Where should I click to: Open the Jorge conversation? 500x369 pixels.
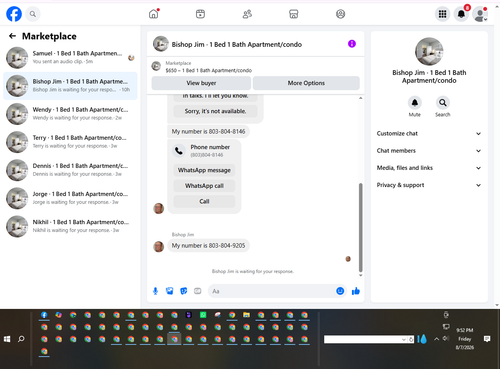click(70, 198)
